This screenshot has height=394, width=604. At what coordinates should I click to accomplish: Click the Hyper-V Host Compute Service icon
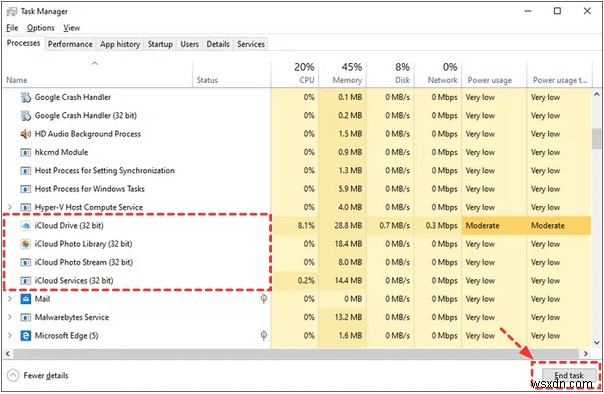click(25, 208)
